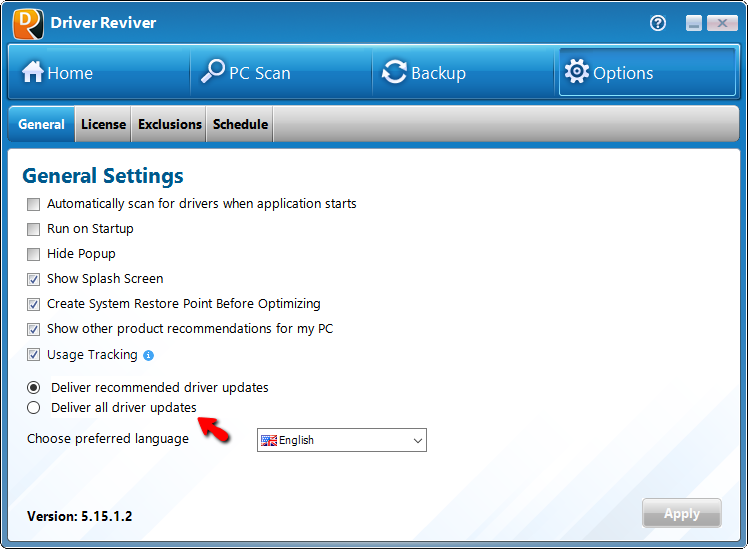Select Deliver all driver updates
This screenshot has width=748, height=549.
[x=34, y=407]
